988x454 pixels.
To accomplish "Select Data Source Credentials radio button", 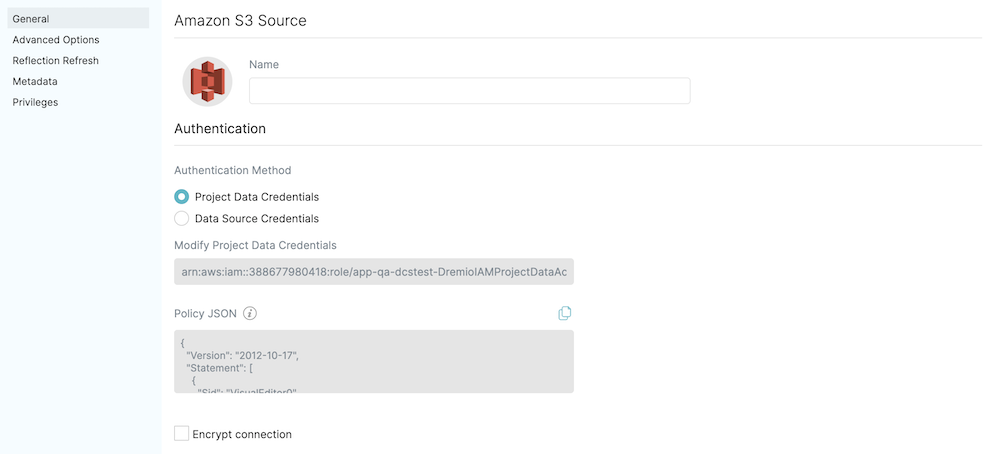I will point(181,218).
